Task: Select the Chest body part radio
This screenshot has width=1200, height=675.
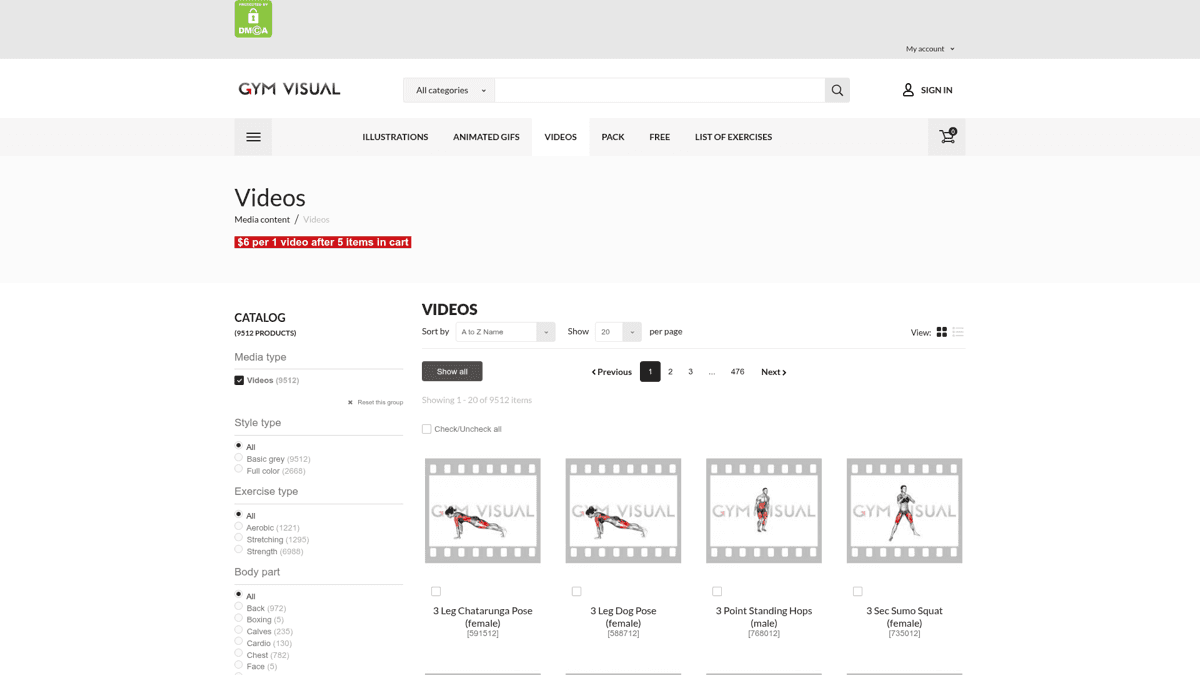Action: point(238,654)
